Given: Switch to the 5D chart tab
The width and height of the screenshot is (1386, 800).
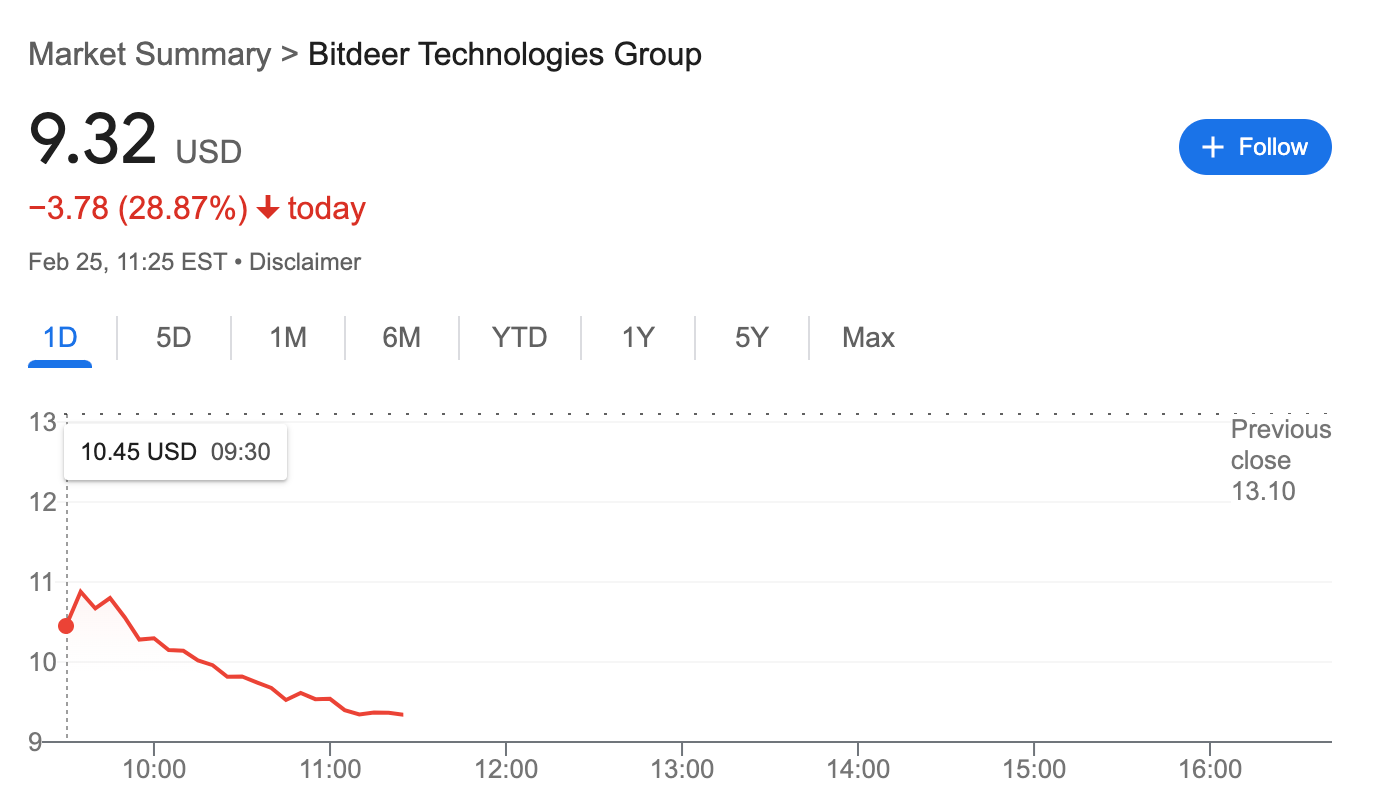Looking at the screenshot, I should (x=173, y=338).
